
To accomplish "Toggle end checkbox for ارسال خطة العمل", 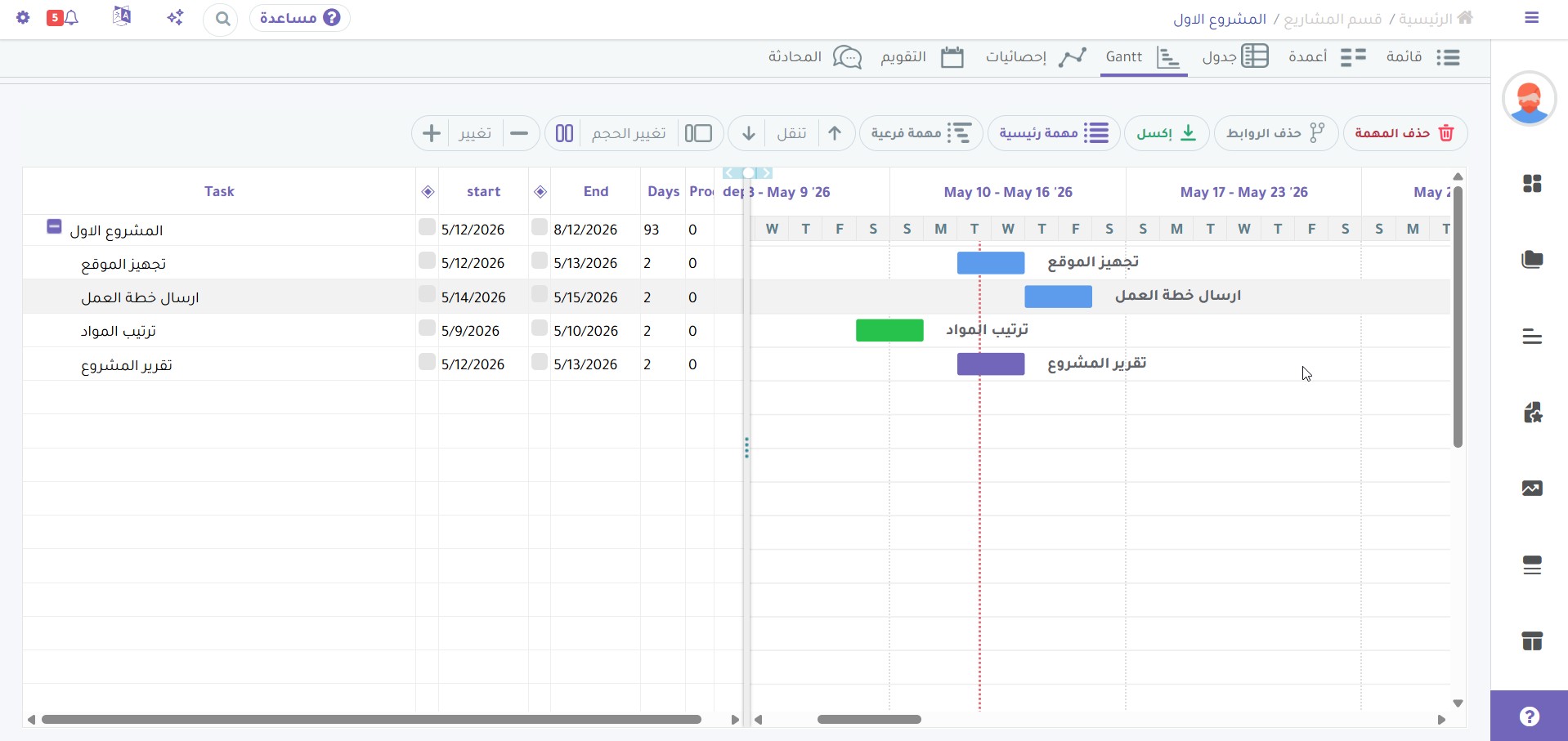I will [539, 294].
